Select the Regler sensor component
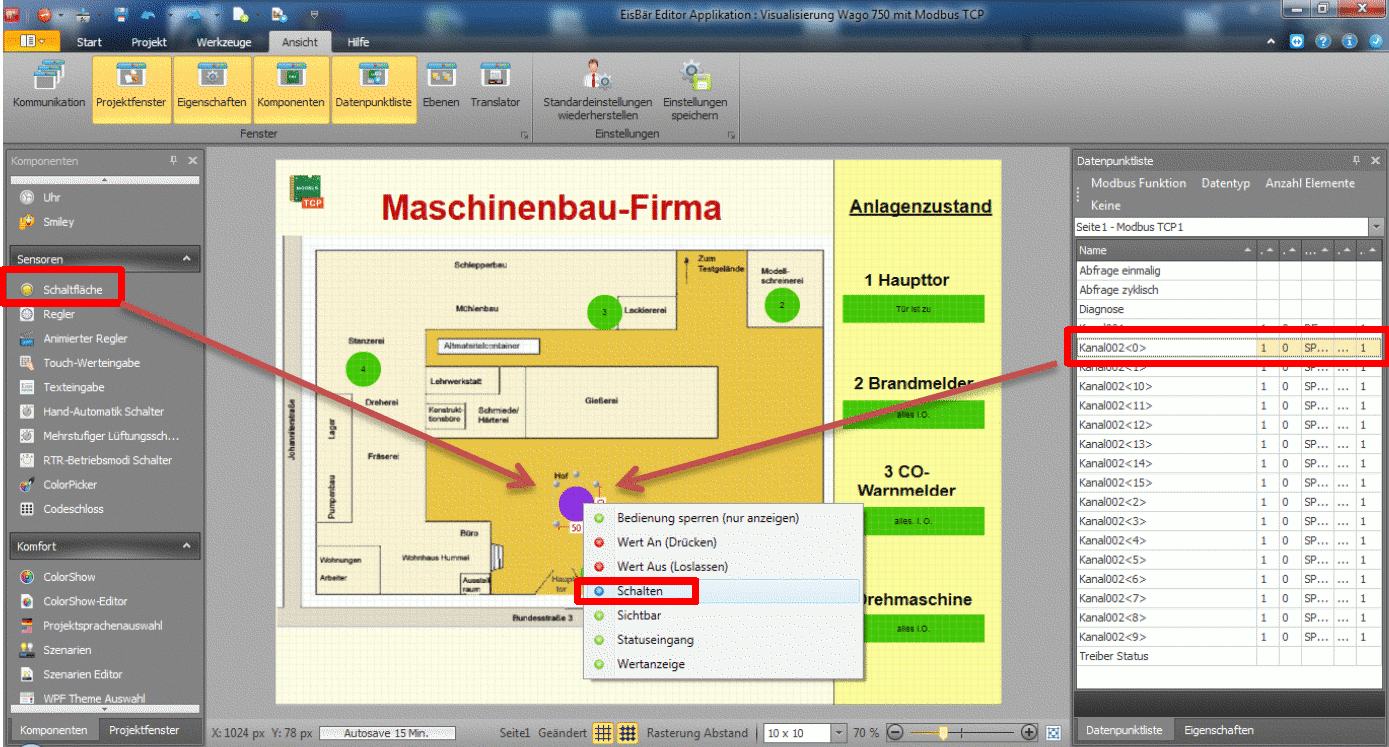1389x747 pixels. point(47,314)
